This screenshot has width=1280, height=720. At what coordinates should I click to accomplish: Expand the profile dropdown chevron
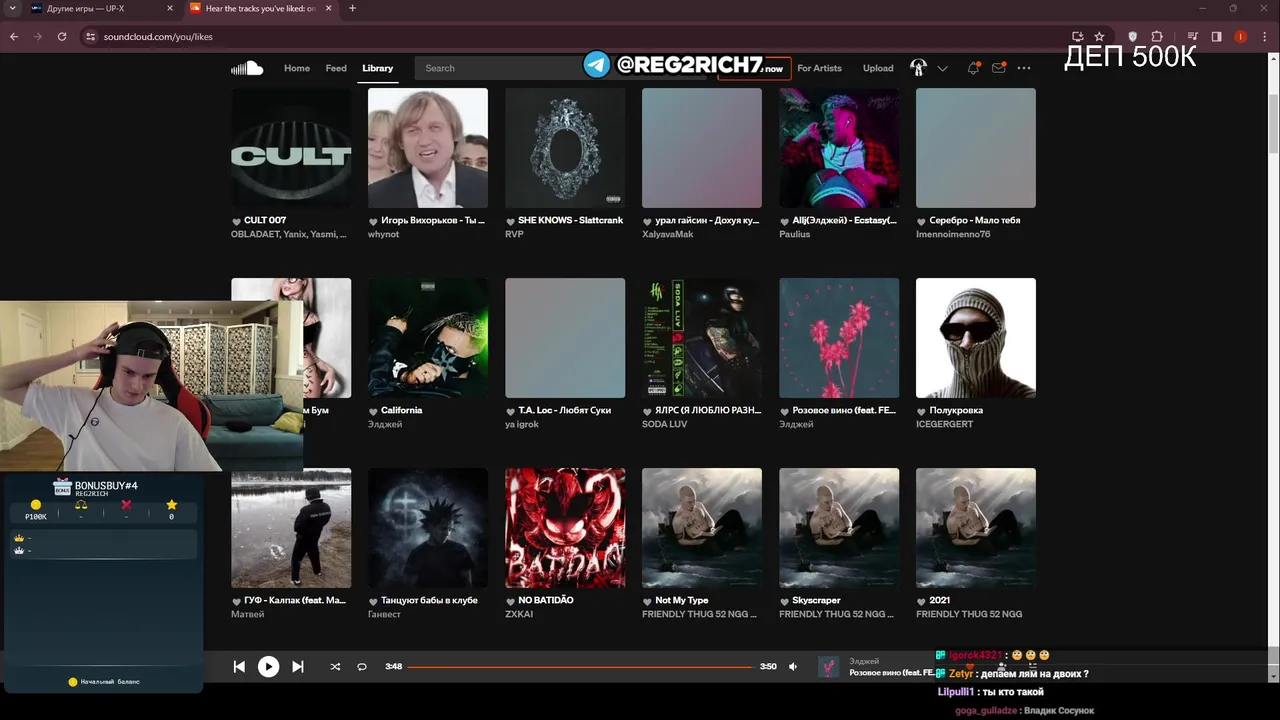(942, 69)
